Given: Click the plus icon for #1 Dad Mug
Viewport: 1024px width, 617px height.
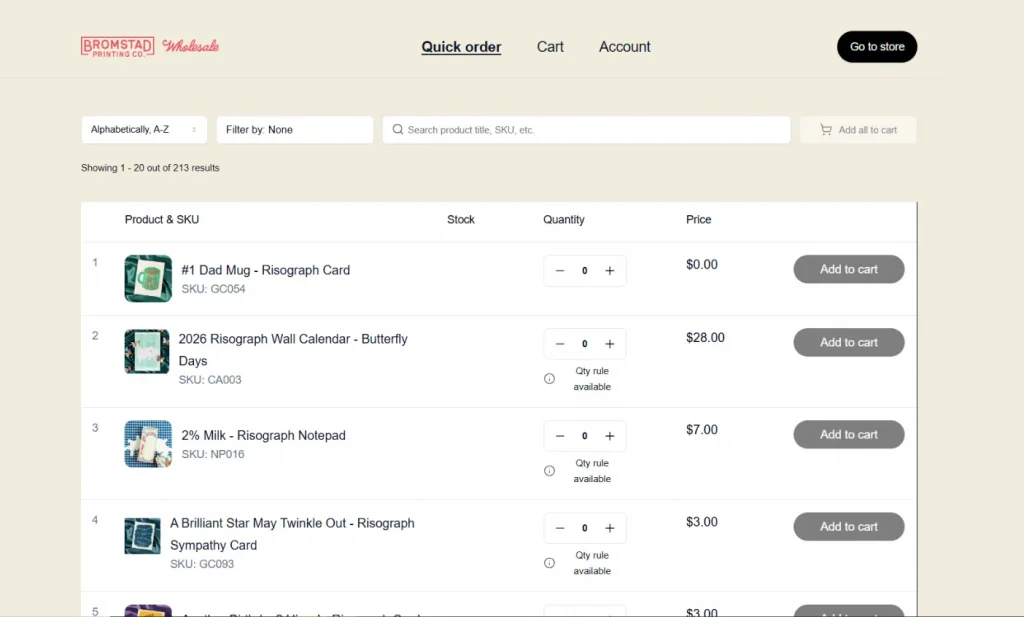Looking at the screenshot, I should click(610, 271).
